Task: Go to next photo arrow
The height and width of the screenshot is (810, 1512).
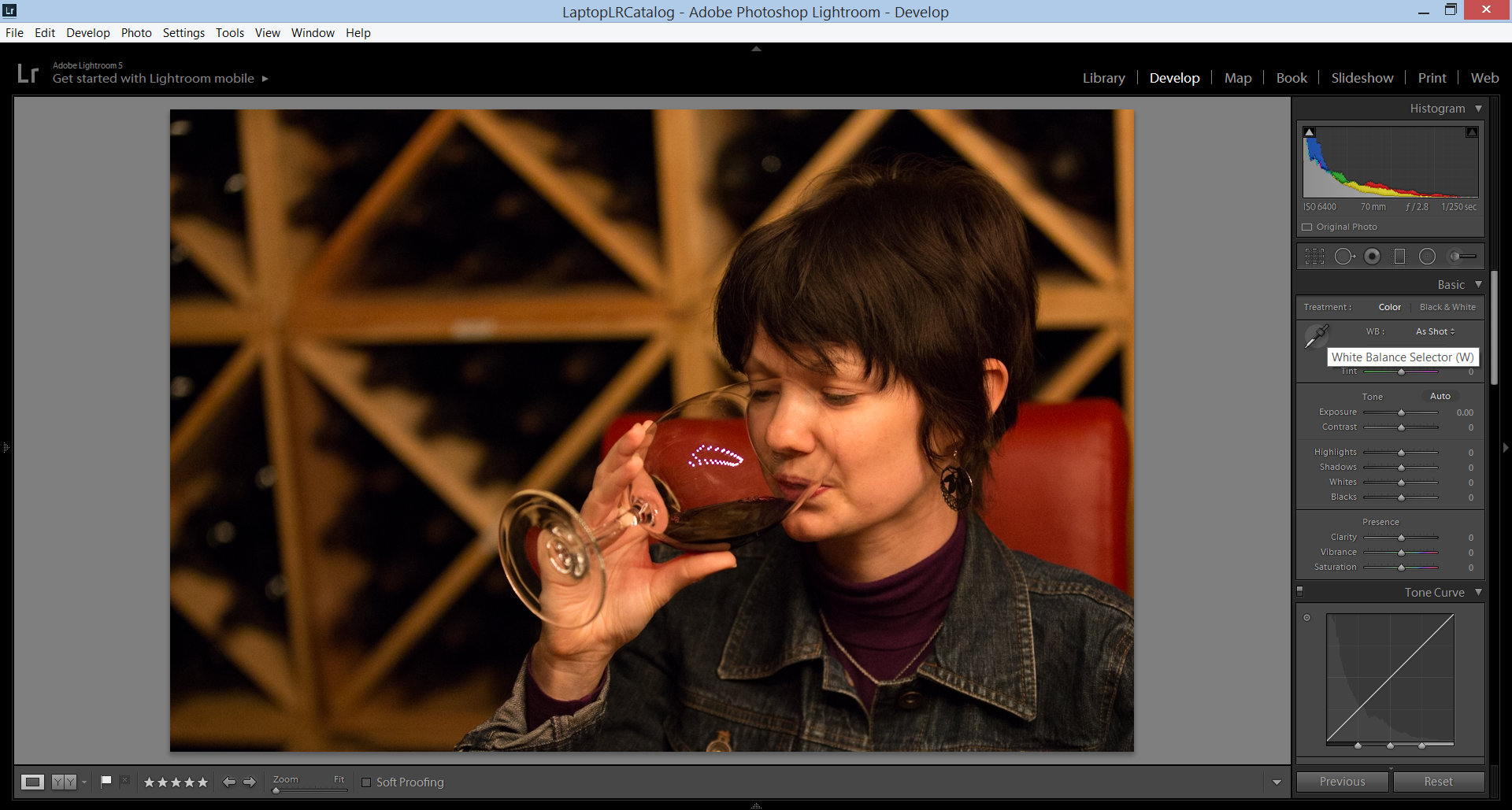Action: tap(250, 782)
